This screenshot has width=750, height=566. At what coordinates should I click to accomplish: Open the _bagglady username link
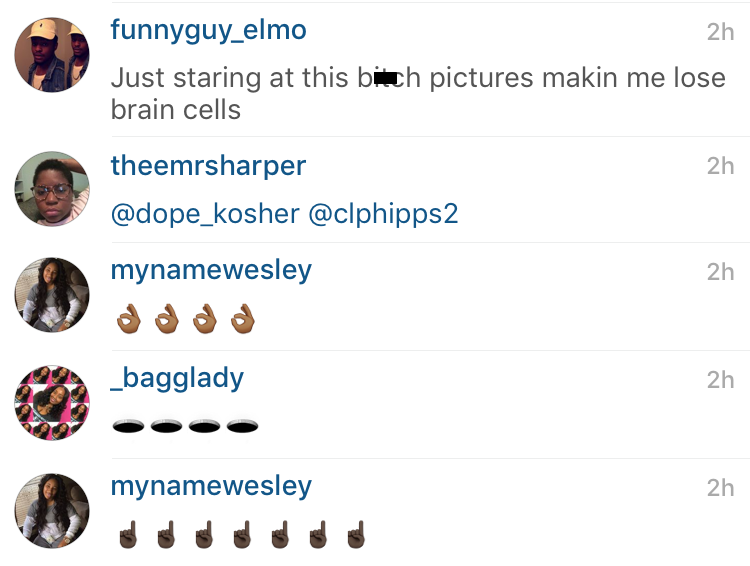177,379
